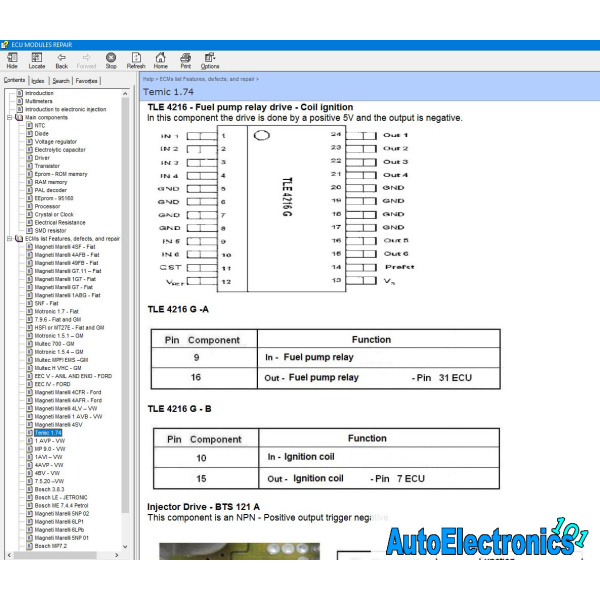Switch to the Index tab
The image size is (600, 600).
coord(38,81)
